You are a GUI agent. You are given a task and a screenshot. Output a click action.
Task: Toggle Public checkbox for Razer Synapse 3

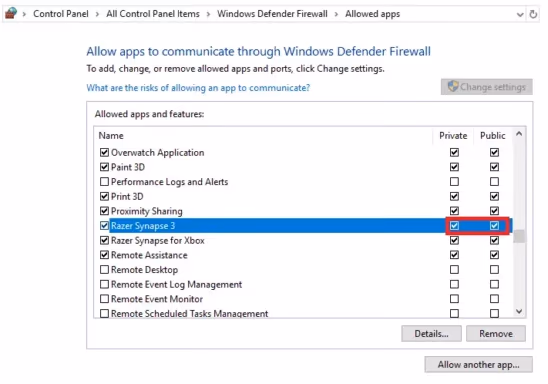click(x=494, y=226)
